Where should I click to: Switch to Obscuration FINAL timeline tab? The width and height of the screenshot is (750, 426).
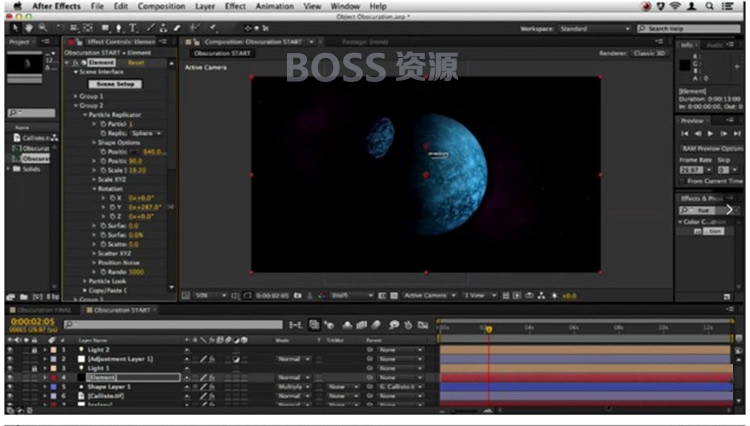[44, 310]
